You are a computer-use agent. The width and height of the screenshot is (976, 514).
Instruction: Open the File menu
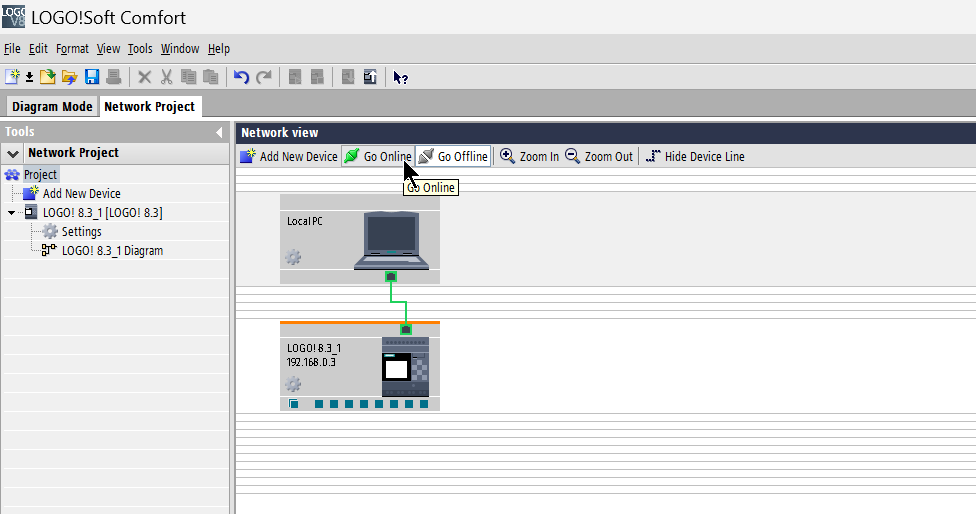[12, 49]
